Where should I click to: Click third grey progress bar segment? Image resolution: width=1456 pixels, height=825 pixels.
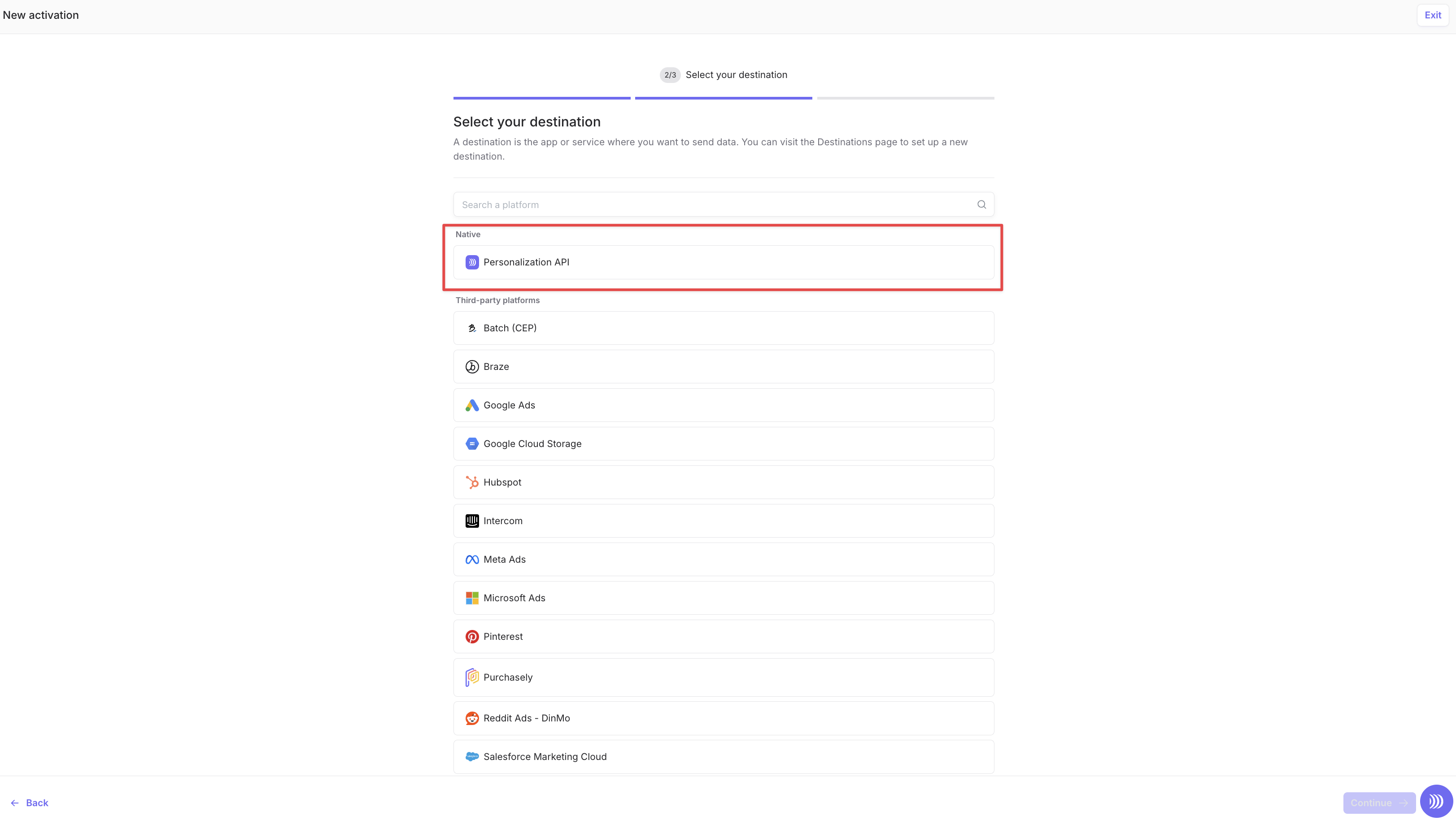(x=905, y=98)
